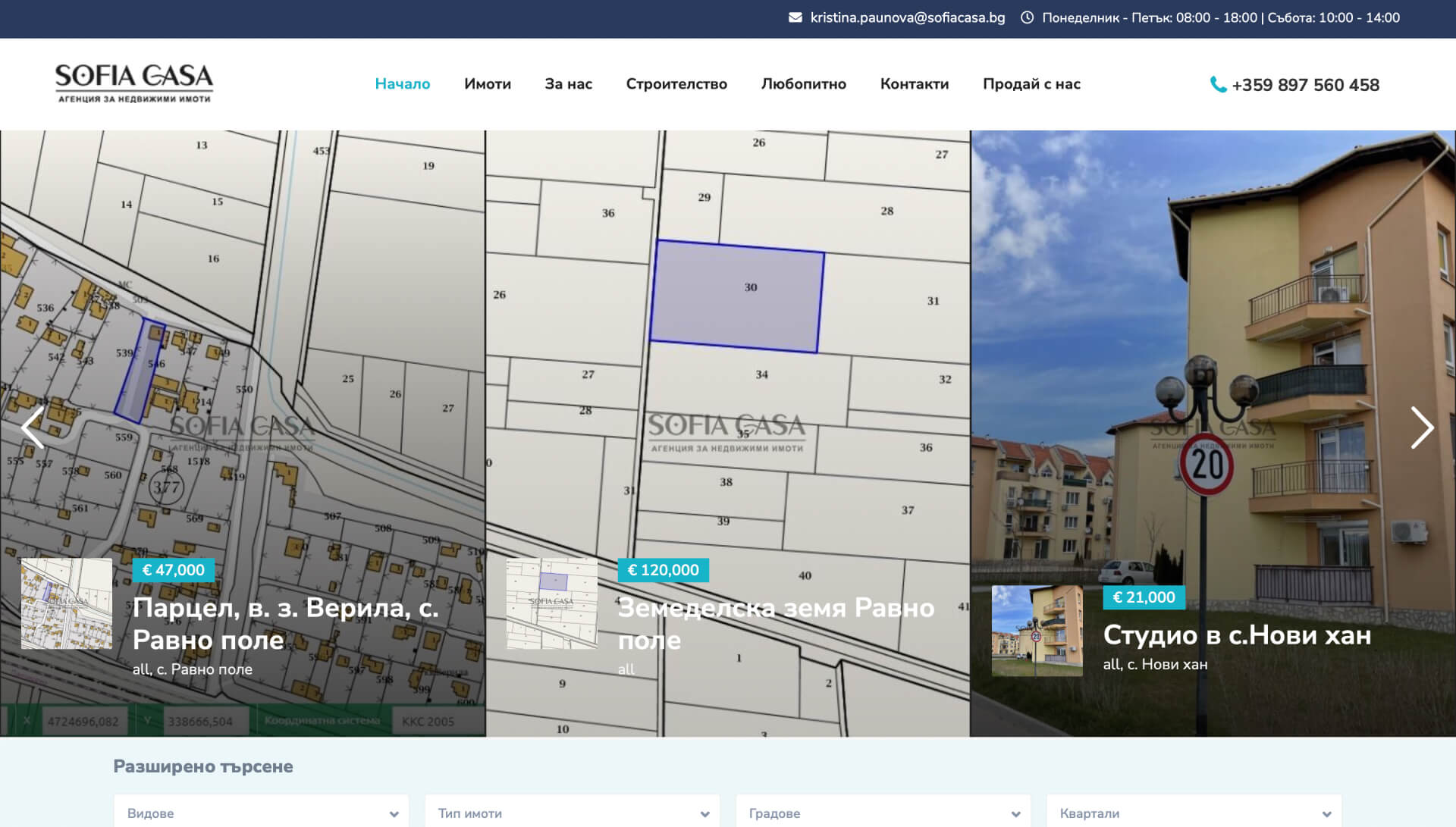Advance carousel with right arrow

[1421, 428]
